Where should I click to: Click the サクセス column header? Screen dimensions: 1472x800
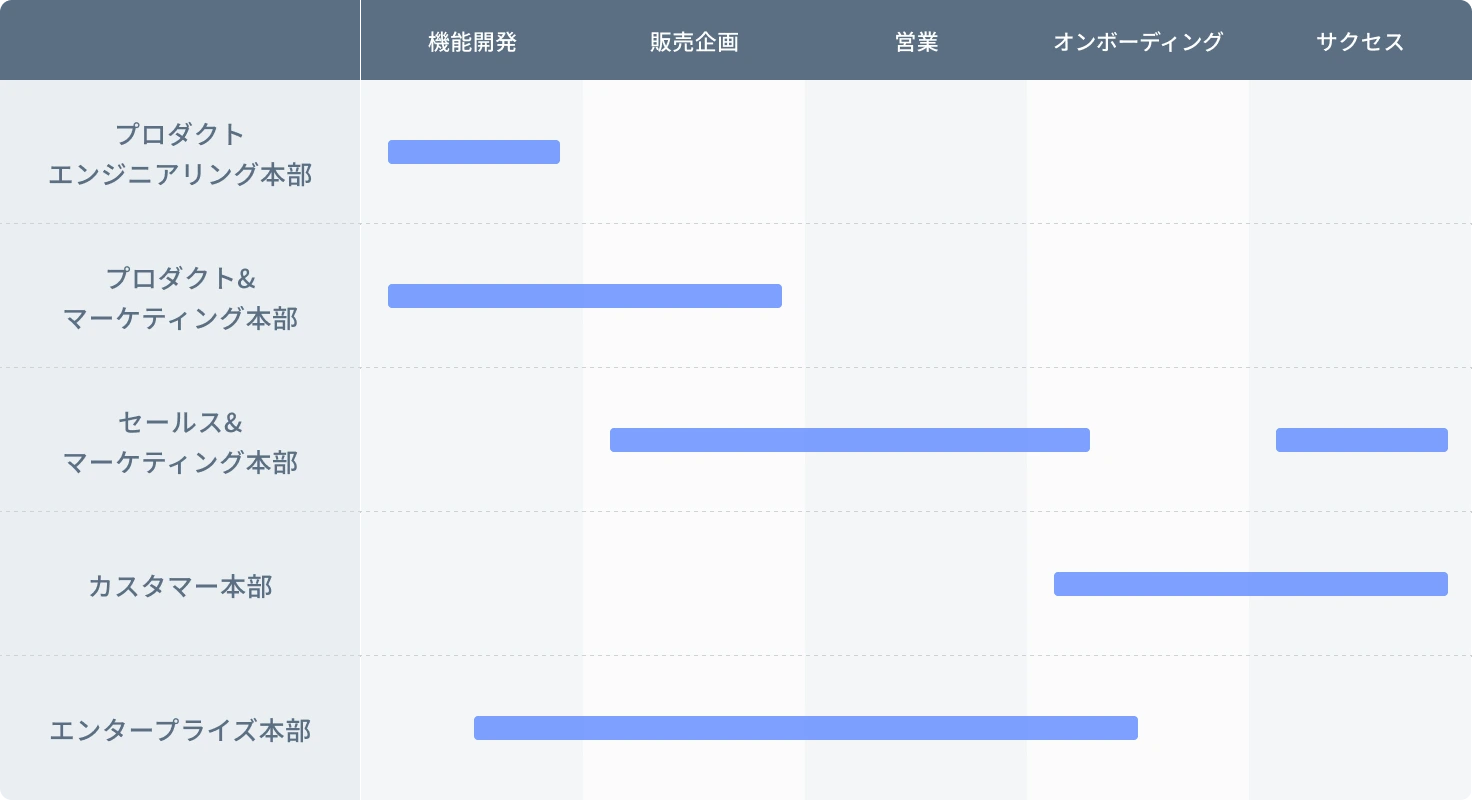click(1360, 42)
